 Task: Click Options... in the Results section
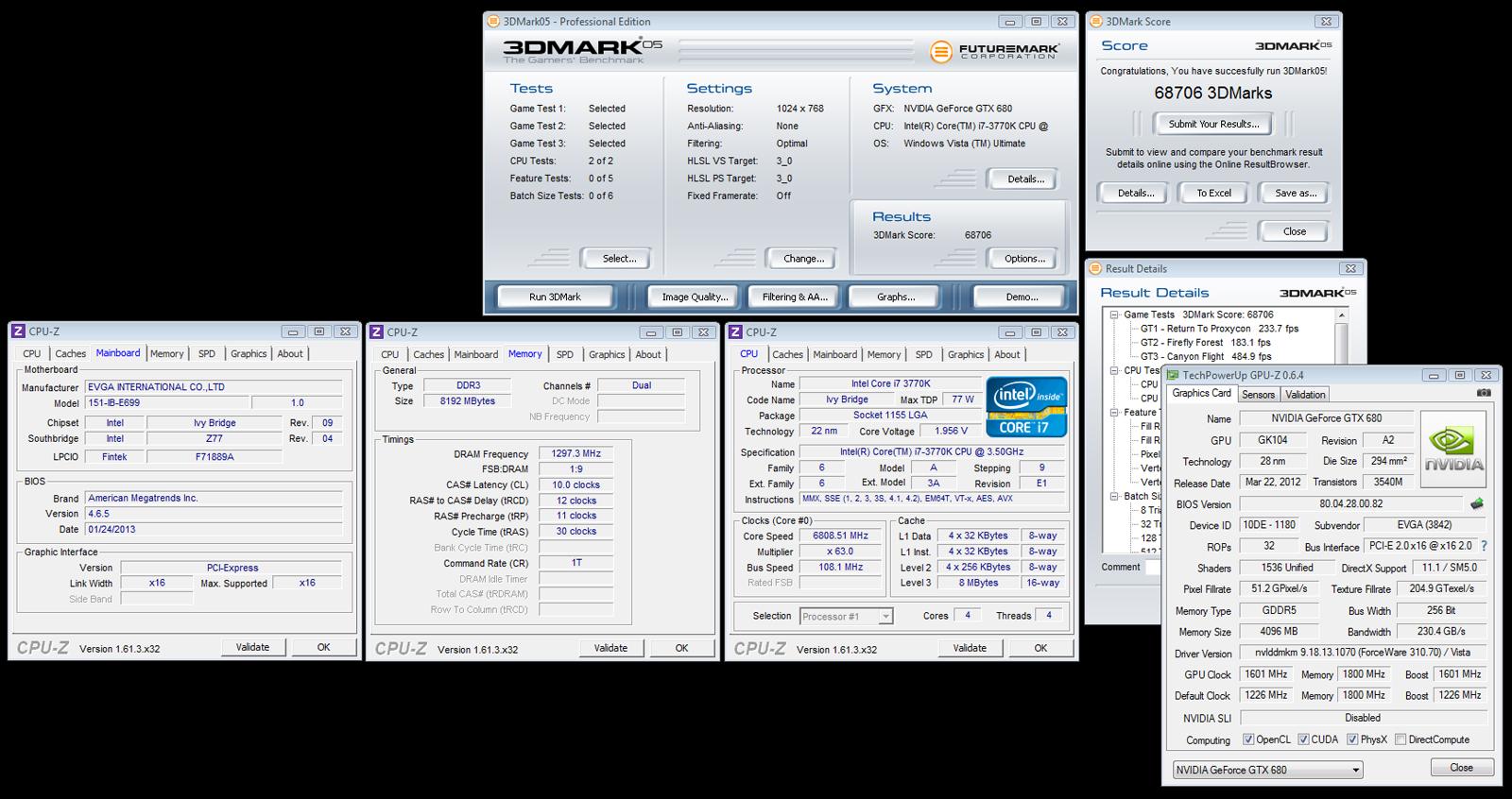pos(1024,259)
